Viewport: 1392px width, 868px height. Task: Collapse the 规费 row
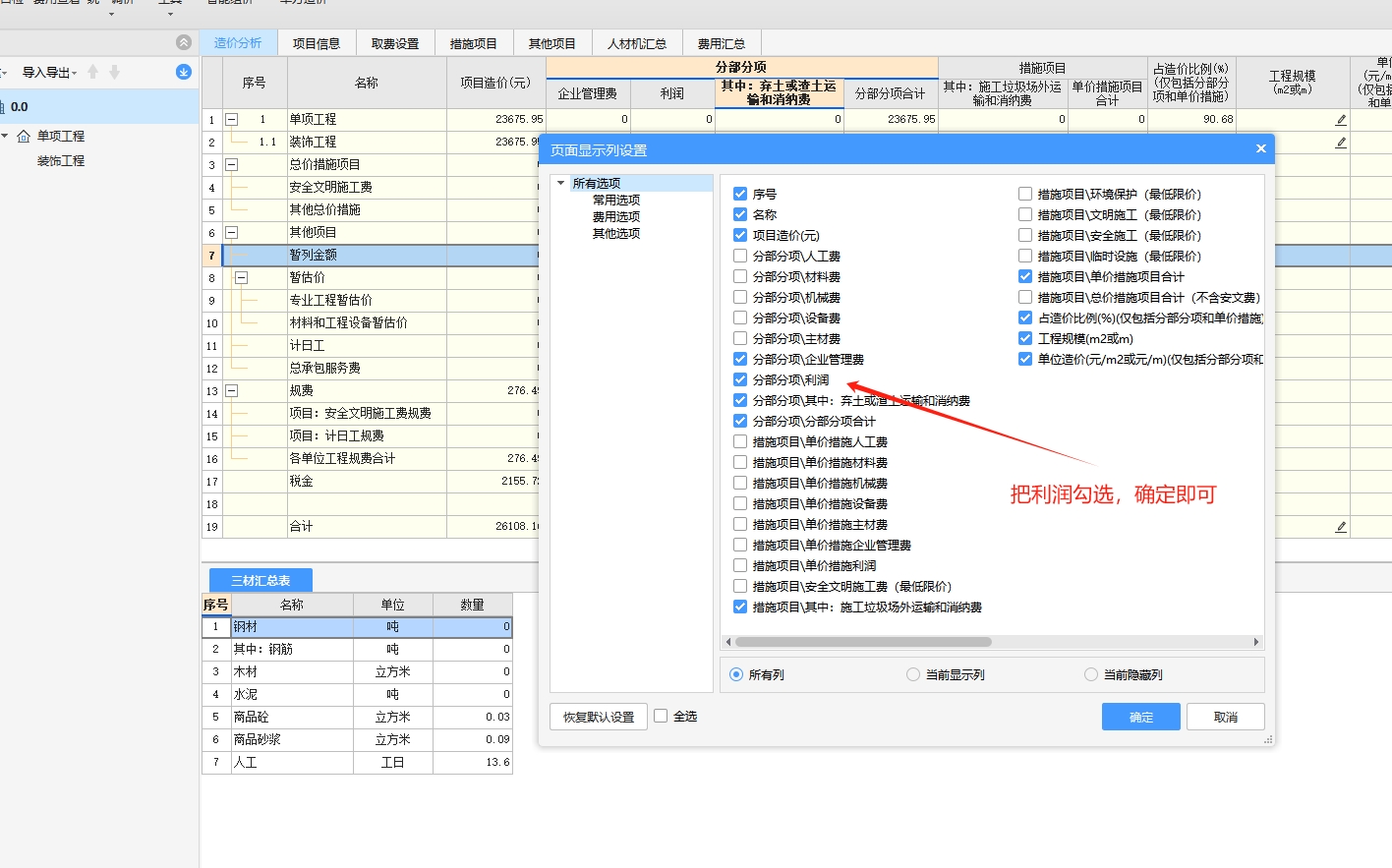(x=232, y=391)
